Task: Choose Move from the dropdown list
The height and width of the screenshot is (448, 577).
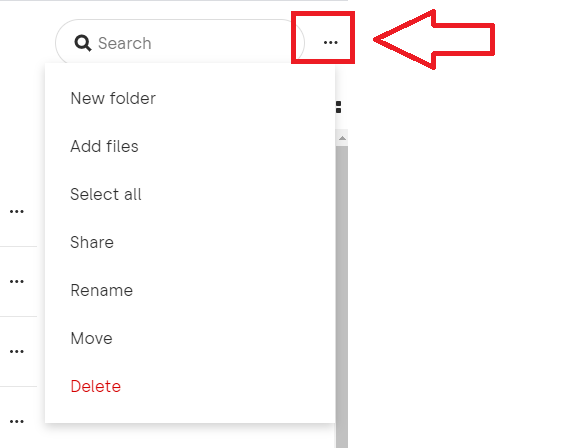Action: [91, 338]
